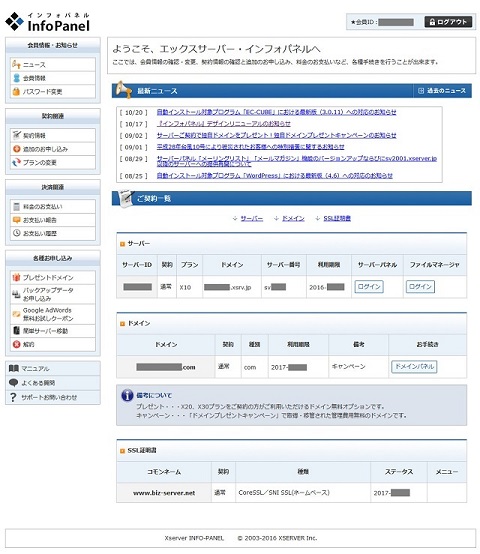Open the 08/29 メーリングリスト news link
Viewport: 480px width, 554px height.
coord(297,161)
